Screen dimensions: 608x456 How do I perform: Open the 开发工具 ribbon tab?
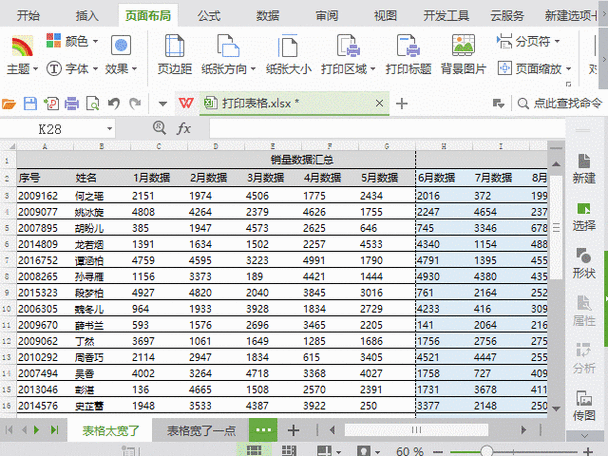point(446,16)
